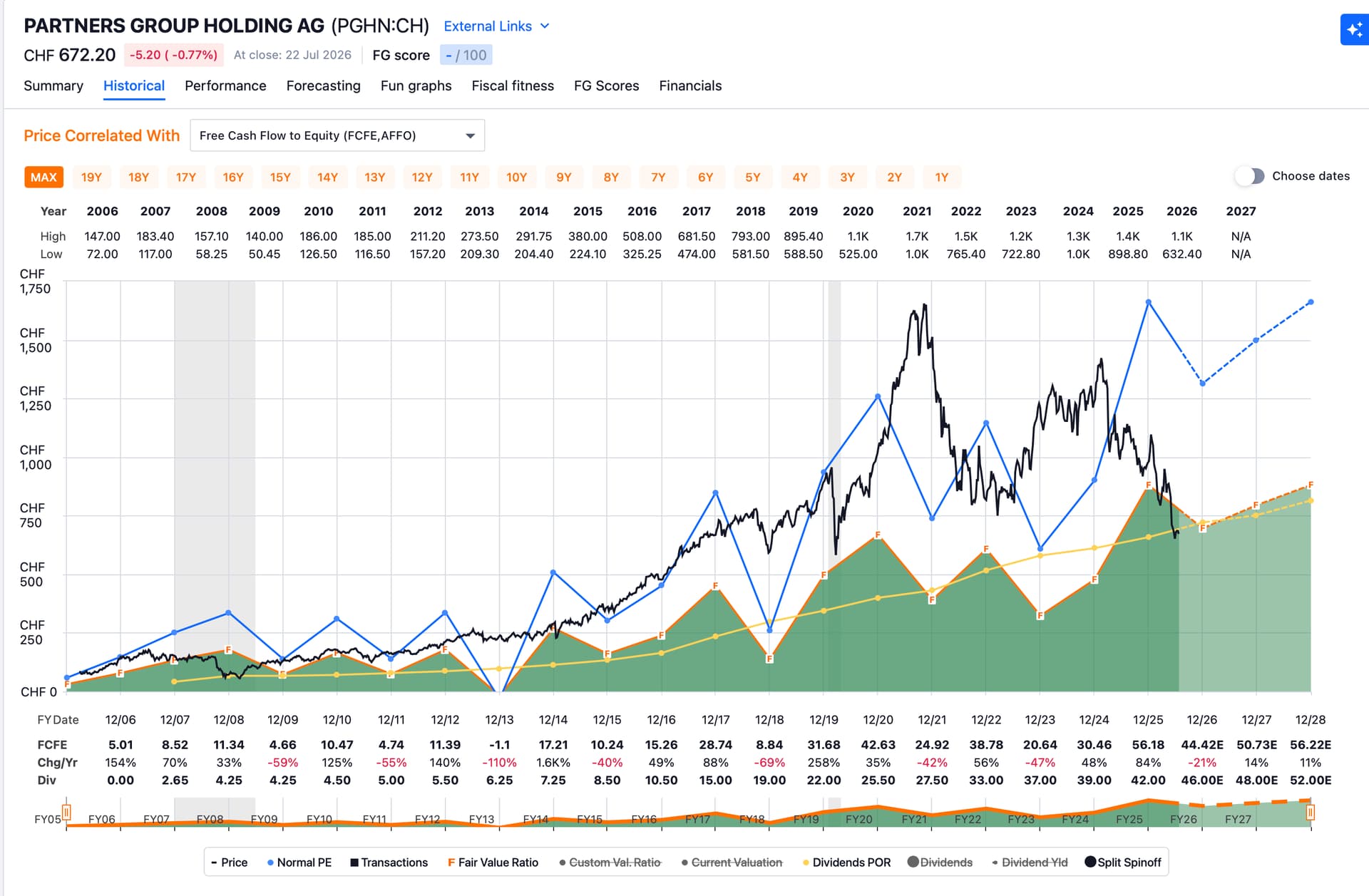Screen dimensions: 1369x896
Task: Open the Price Correlated With dropdown
Action: tap(337, 135)
